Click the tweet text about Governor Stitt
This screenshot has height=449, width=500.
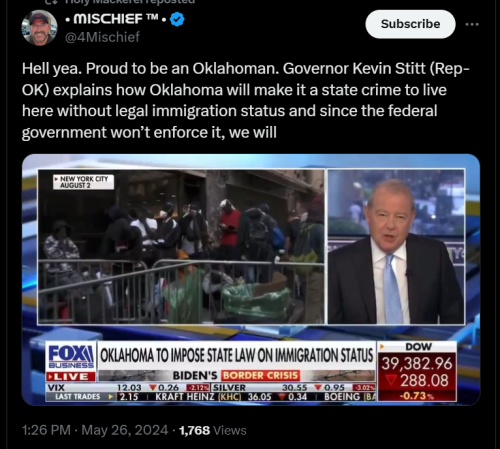pyautogui.click(x=246, y=100)
